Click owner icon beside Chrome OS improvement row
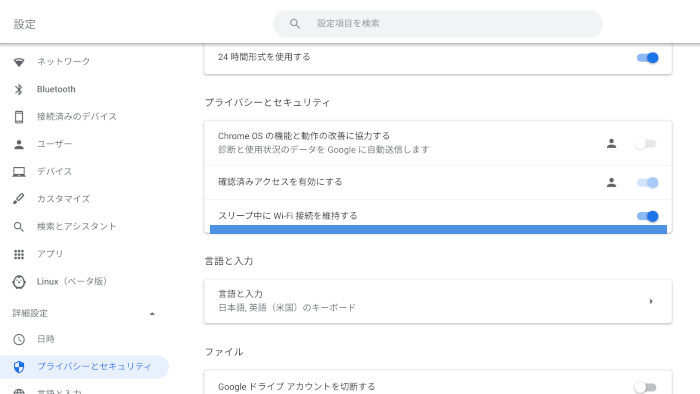Screen dimensions: 700x394 point(612,143)
